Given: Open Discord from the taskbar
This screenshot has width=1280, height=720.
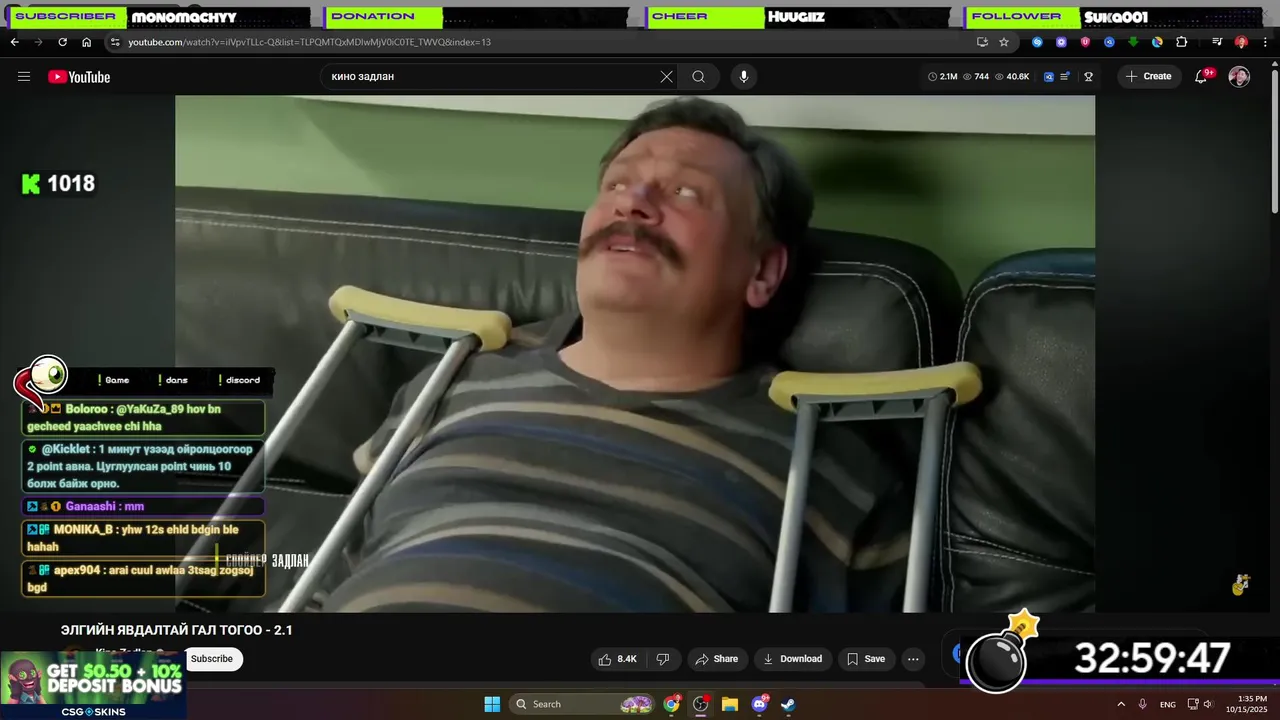Looking at the screenshot, I should click(759, 704).
